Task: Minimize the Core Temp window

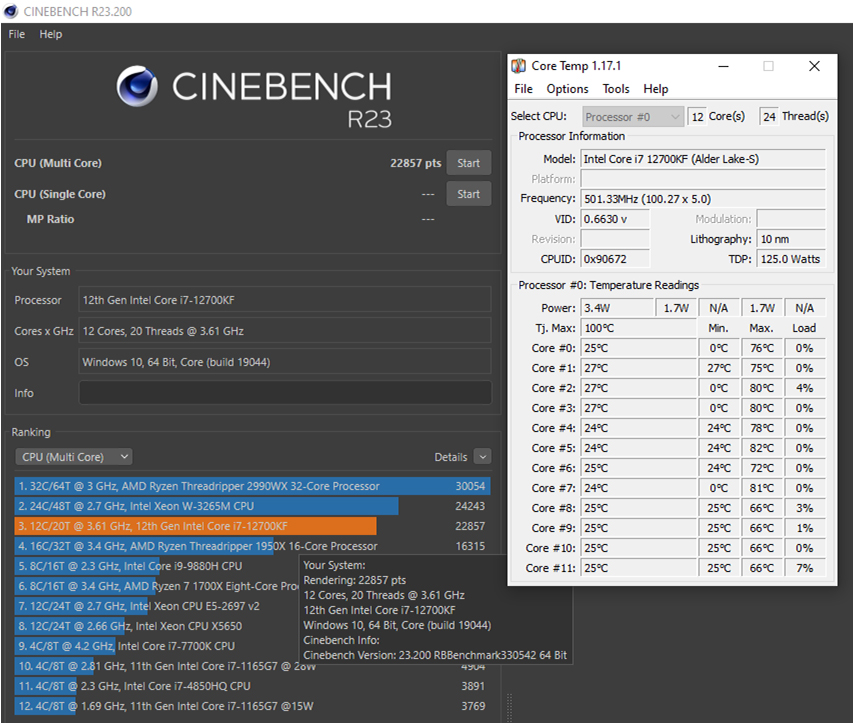Action: coord(724,66)
